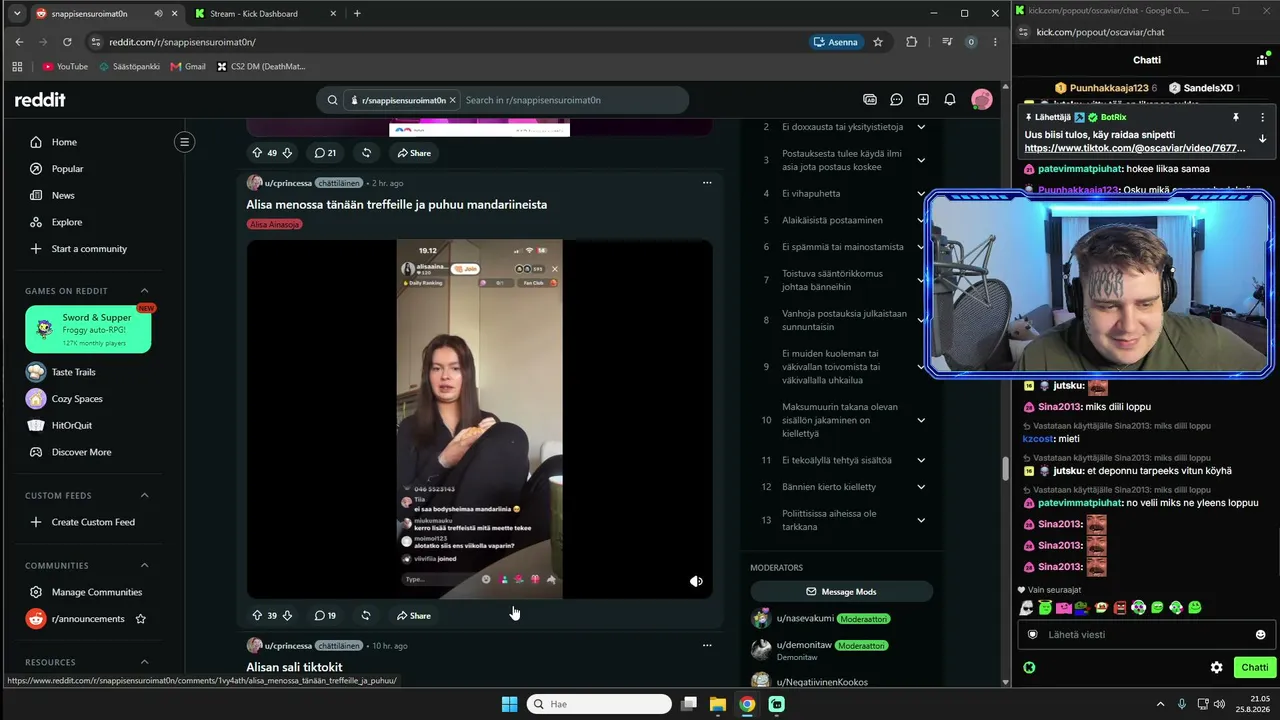Screen dimensions: 1280x720
Task: Open File Explorer from the taskbar
Action: point(717,704)
